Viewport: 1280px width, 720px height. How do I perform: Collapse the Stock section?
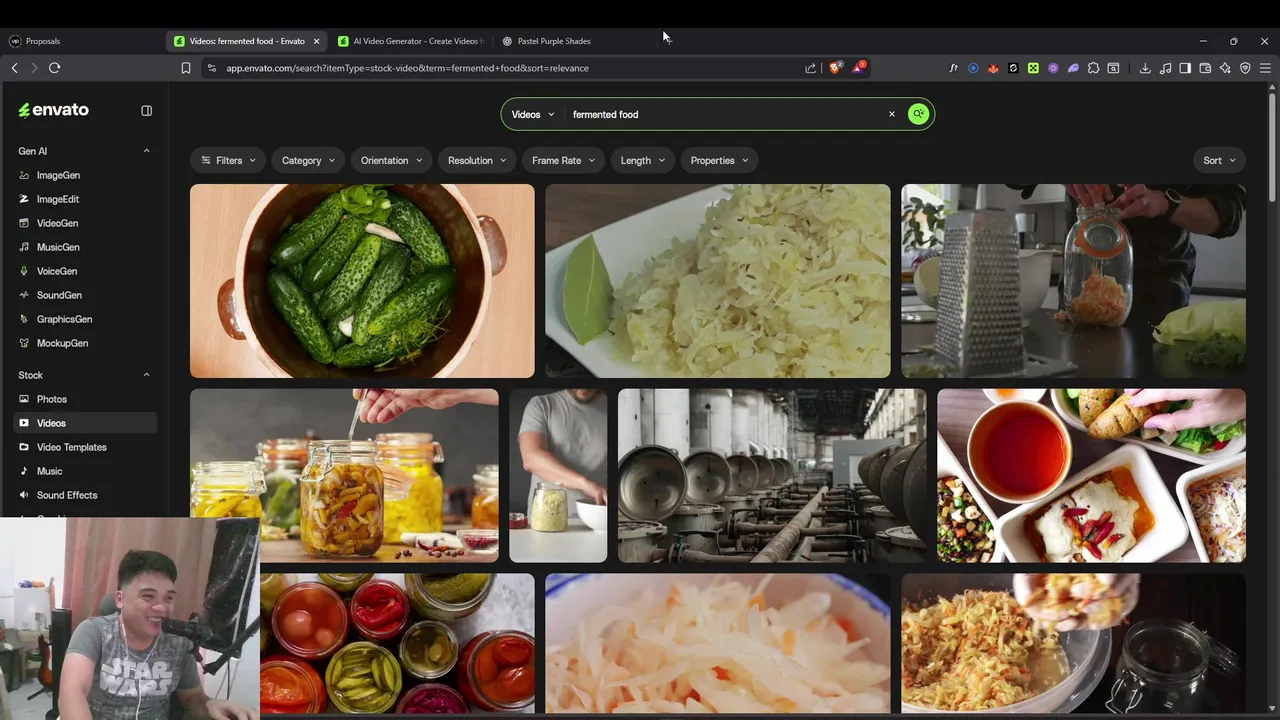click(x=146, y=375)
